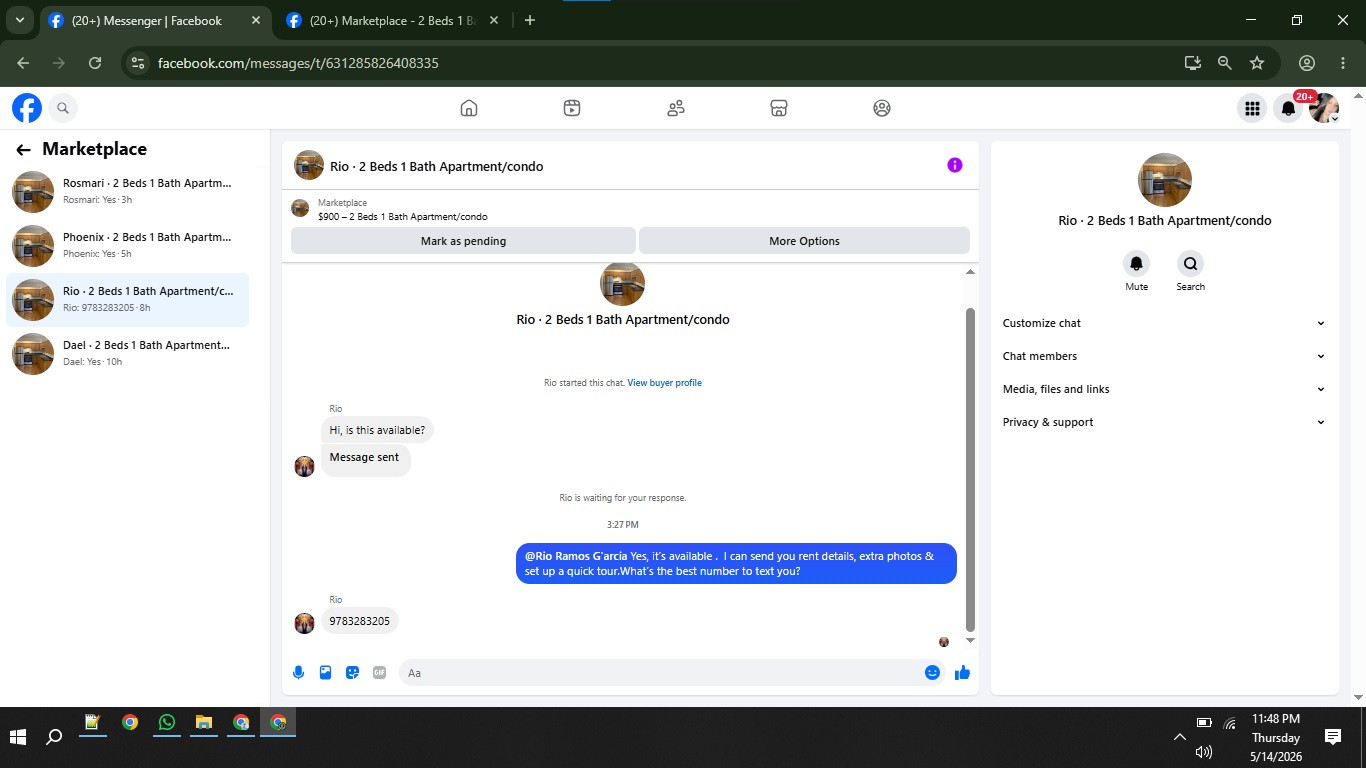Search in conversation with the Search icon

click(x=1190, y=264)
